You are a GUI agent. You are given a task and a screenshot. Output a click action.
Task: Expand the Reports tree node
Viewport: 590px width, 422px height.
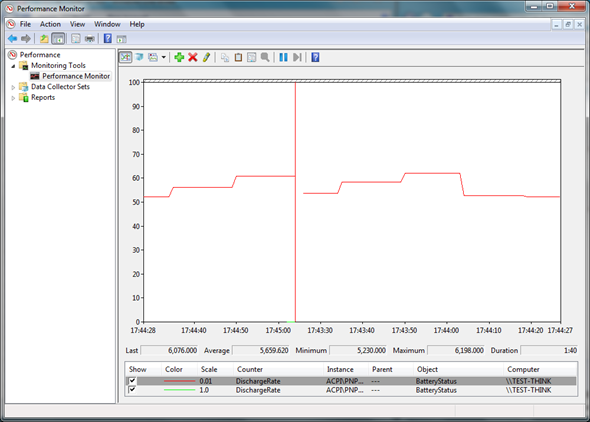pos(13,98)
